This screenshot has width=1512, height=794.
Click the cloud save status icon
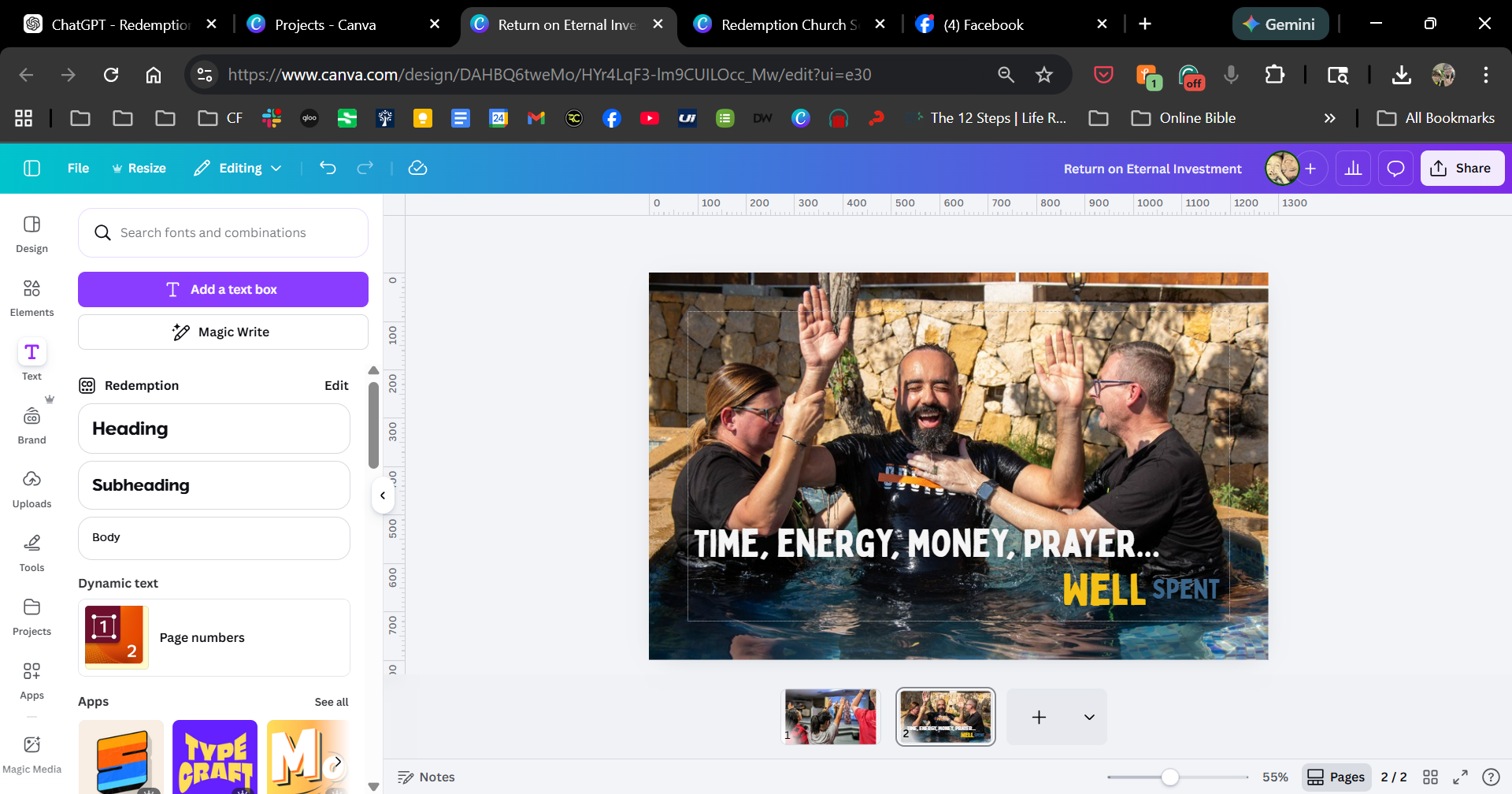click(417, 168)
